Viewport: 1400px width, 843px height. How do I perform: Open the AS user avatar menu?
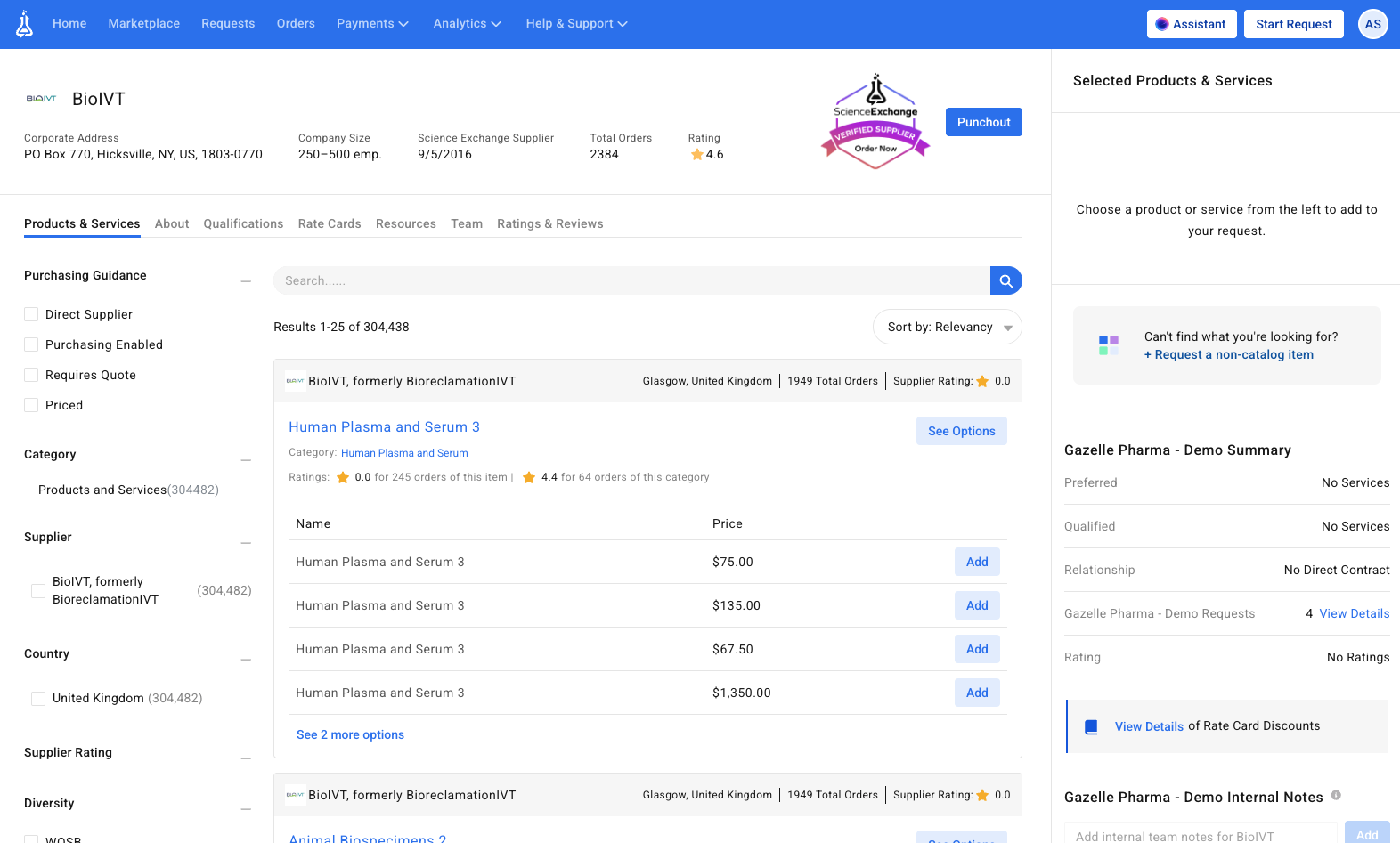1373,24
